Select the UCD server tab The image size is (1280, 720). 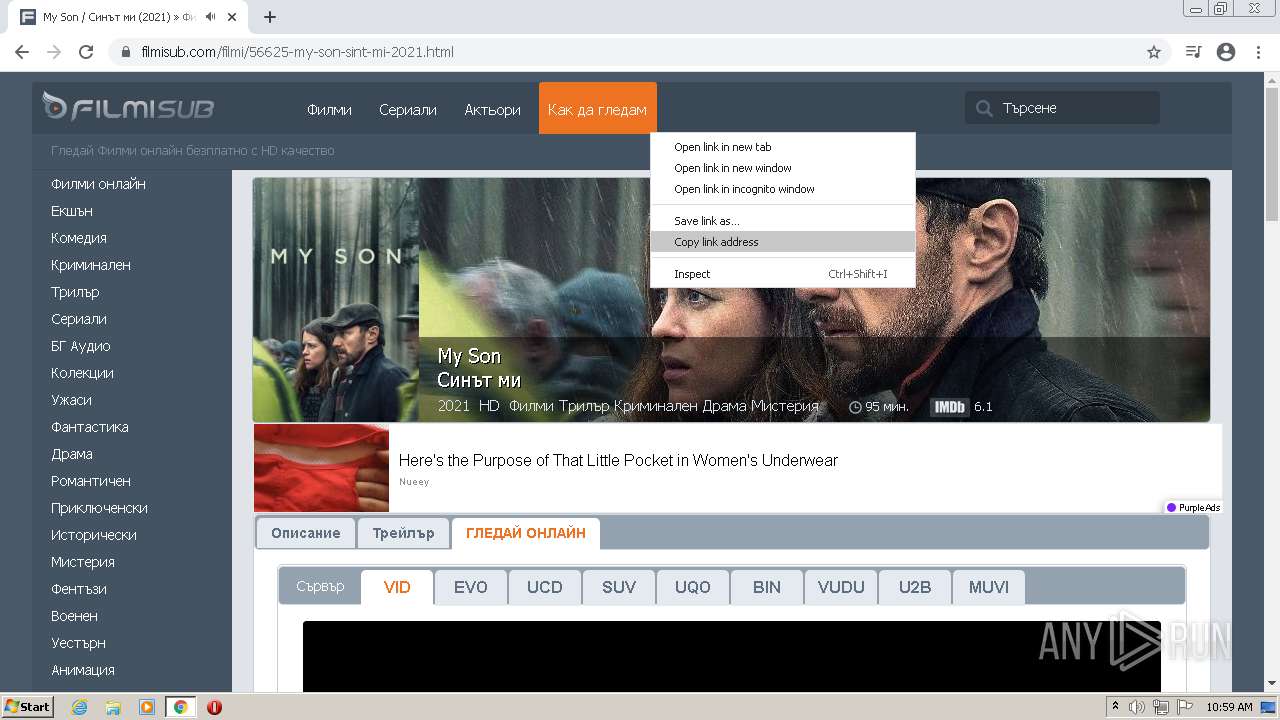pyautogui.click(x=544, y=587)
